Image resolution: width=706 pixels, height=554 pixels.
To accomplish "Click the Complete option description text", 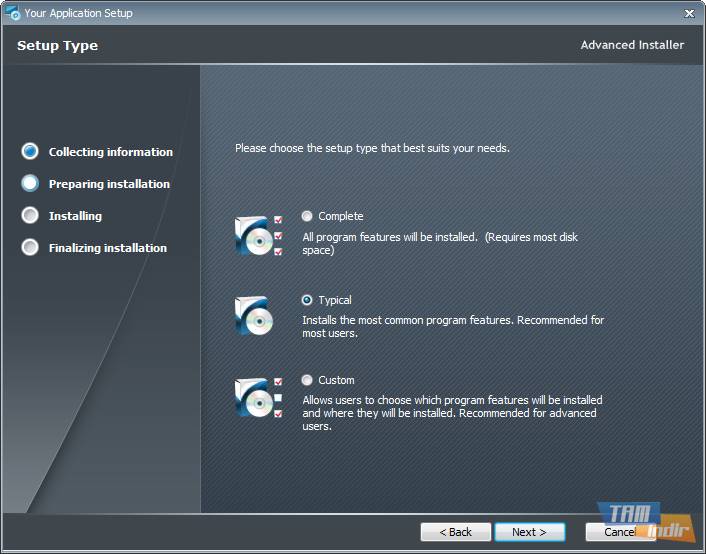I will pyautogui.click(x=440, y=243).
